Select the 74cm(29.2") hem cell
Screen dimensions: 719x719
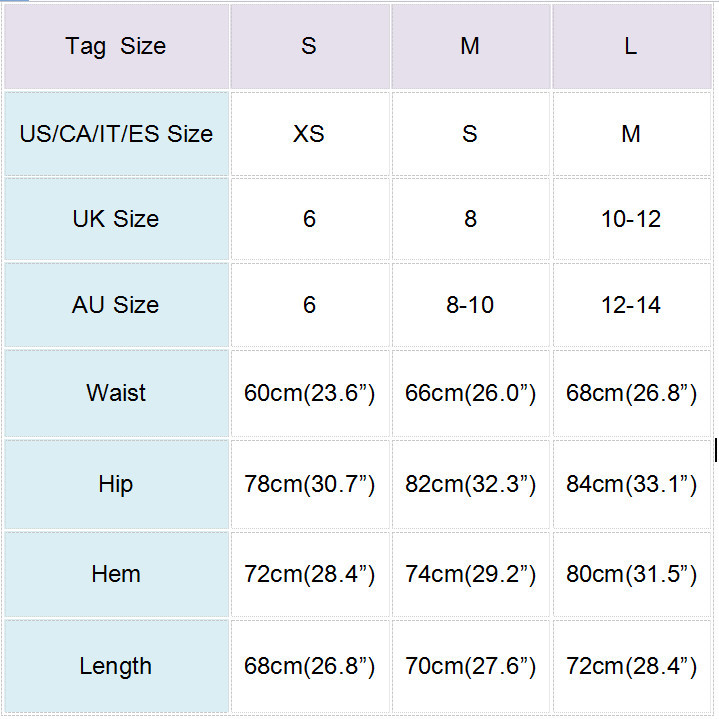coord(470,574)
